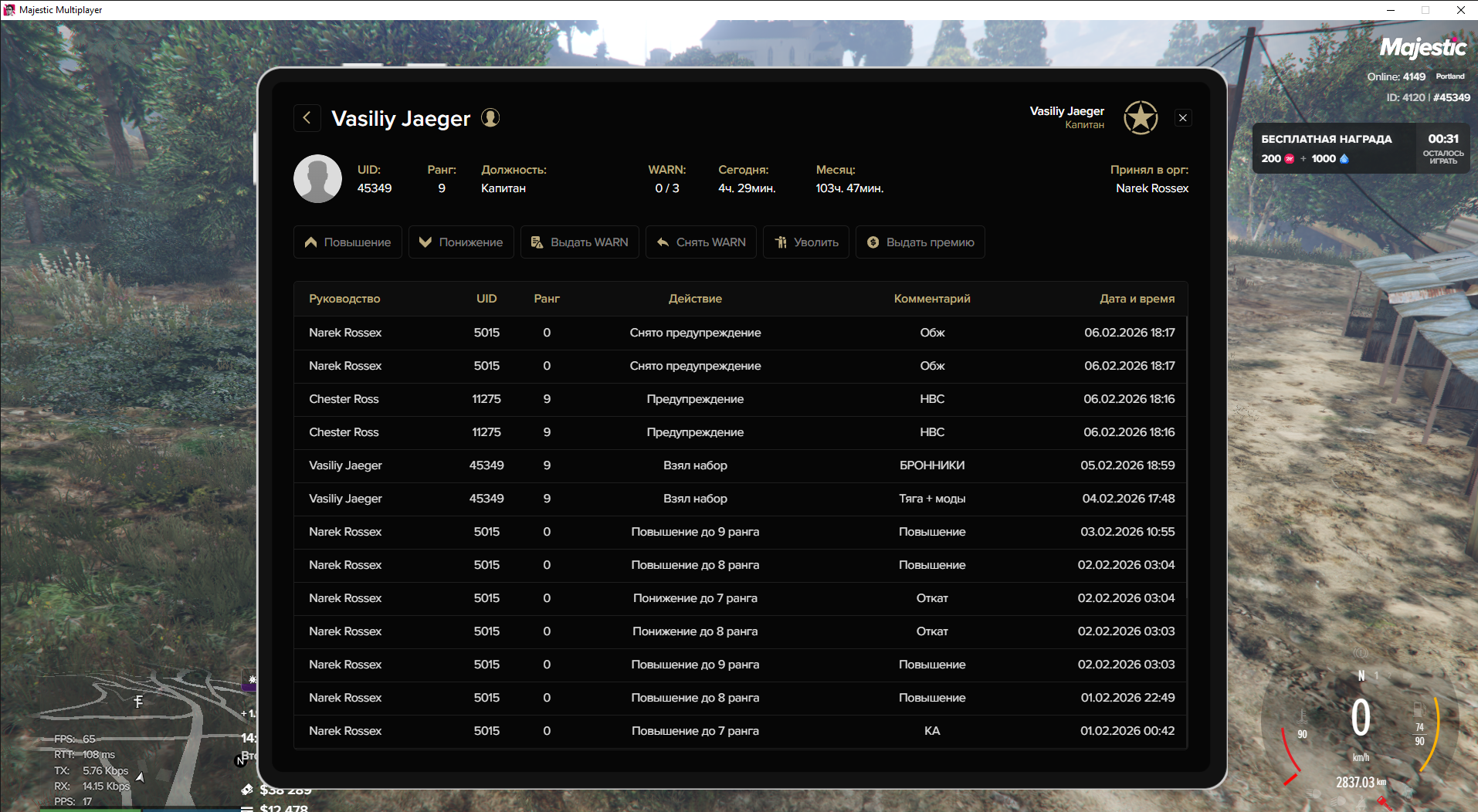
Task: Click the profile badge icon beside the name
Action: (x=490, y=117)
